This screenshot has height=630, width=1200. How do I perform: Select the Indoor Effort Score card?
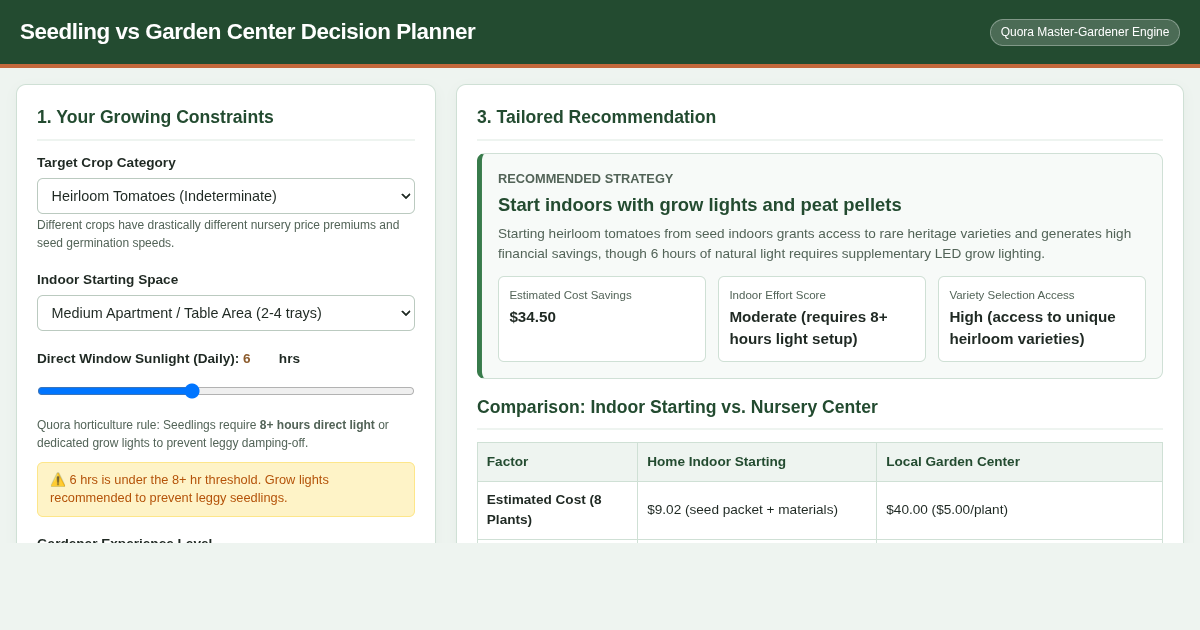(822, 319)
